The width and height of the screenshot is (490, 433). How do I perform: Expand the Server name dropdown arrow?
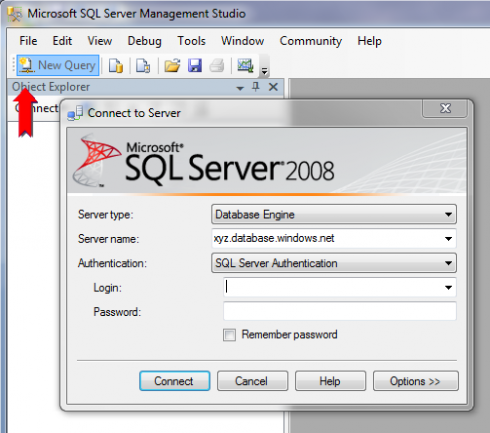tap(448, 239)
